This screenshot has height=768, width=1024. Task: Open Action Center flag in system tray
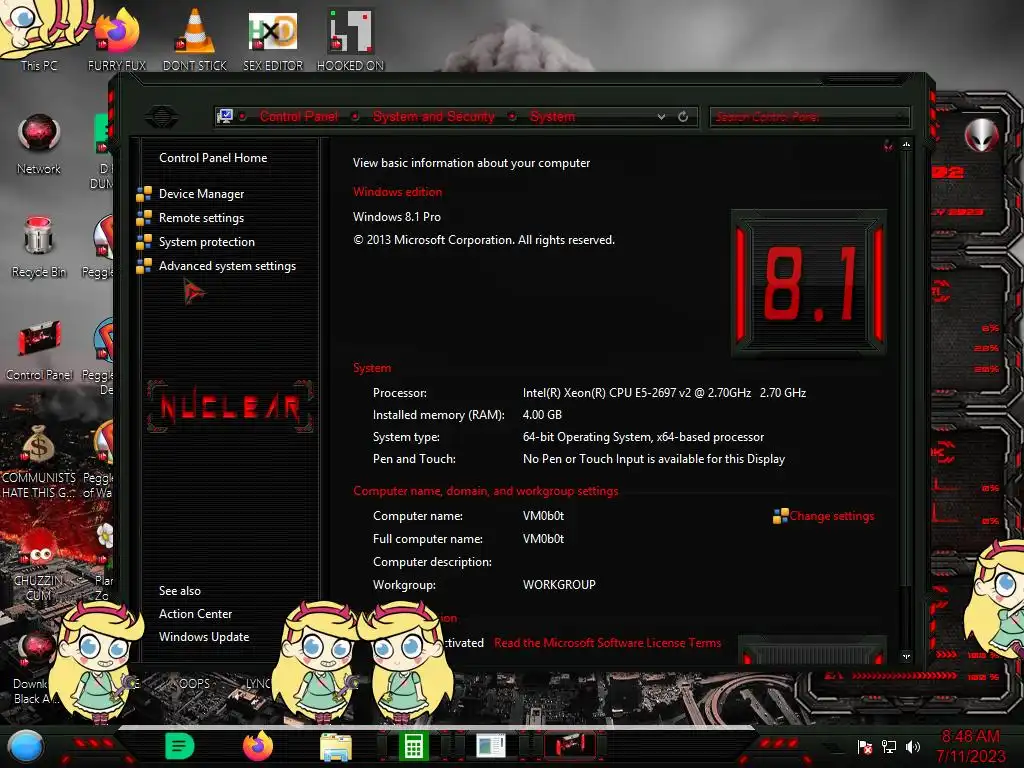865,746
